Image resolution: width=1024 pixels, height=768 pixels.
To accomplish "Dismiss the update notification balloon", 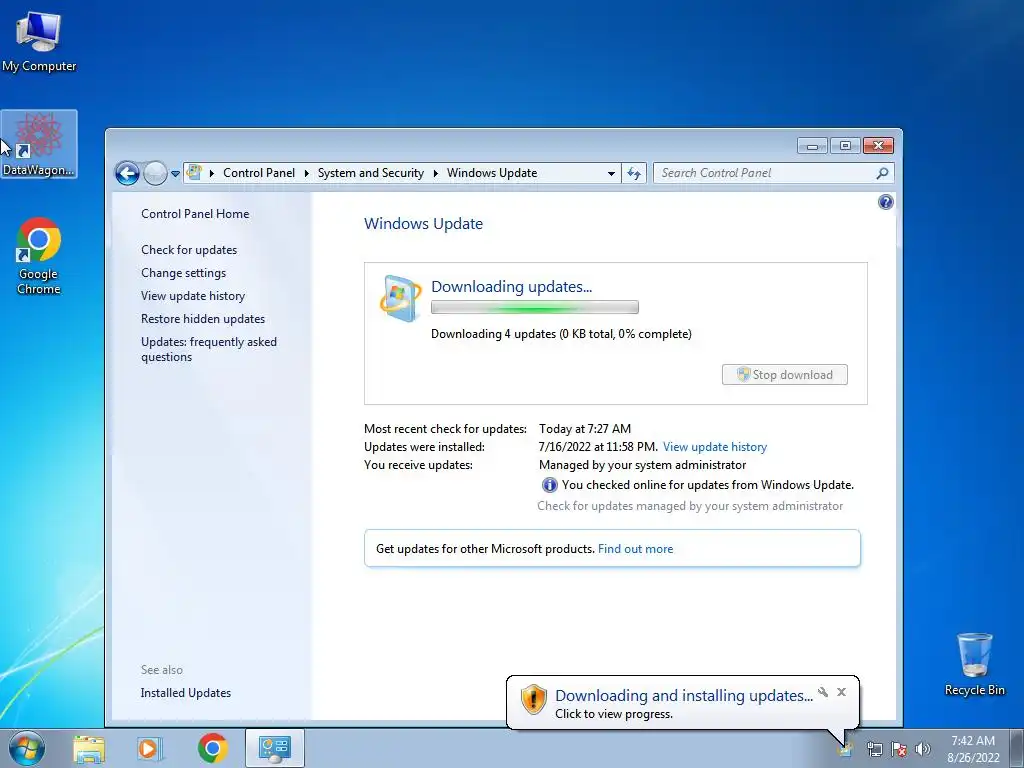I will coord(841,692).
